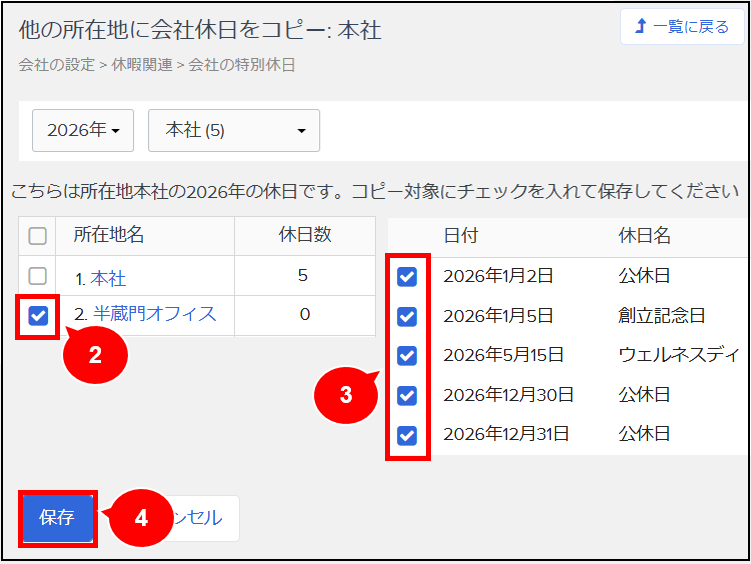Screen dimensions: 751x564
Task: Click the 休日数 column header
Action: [x=304, y=235]
